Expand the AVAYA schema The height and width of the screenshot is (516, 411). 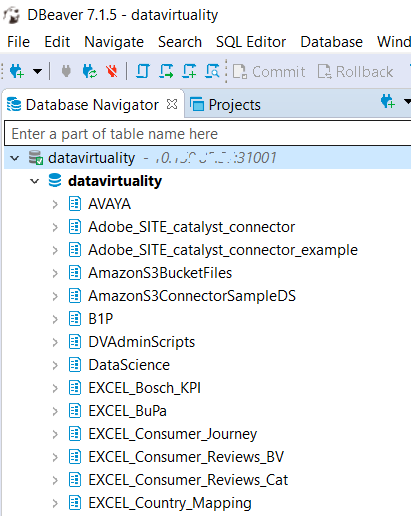click(x=55, y=204)
